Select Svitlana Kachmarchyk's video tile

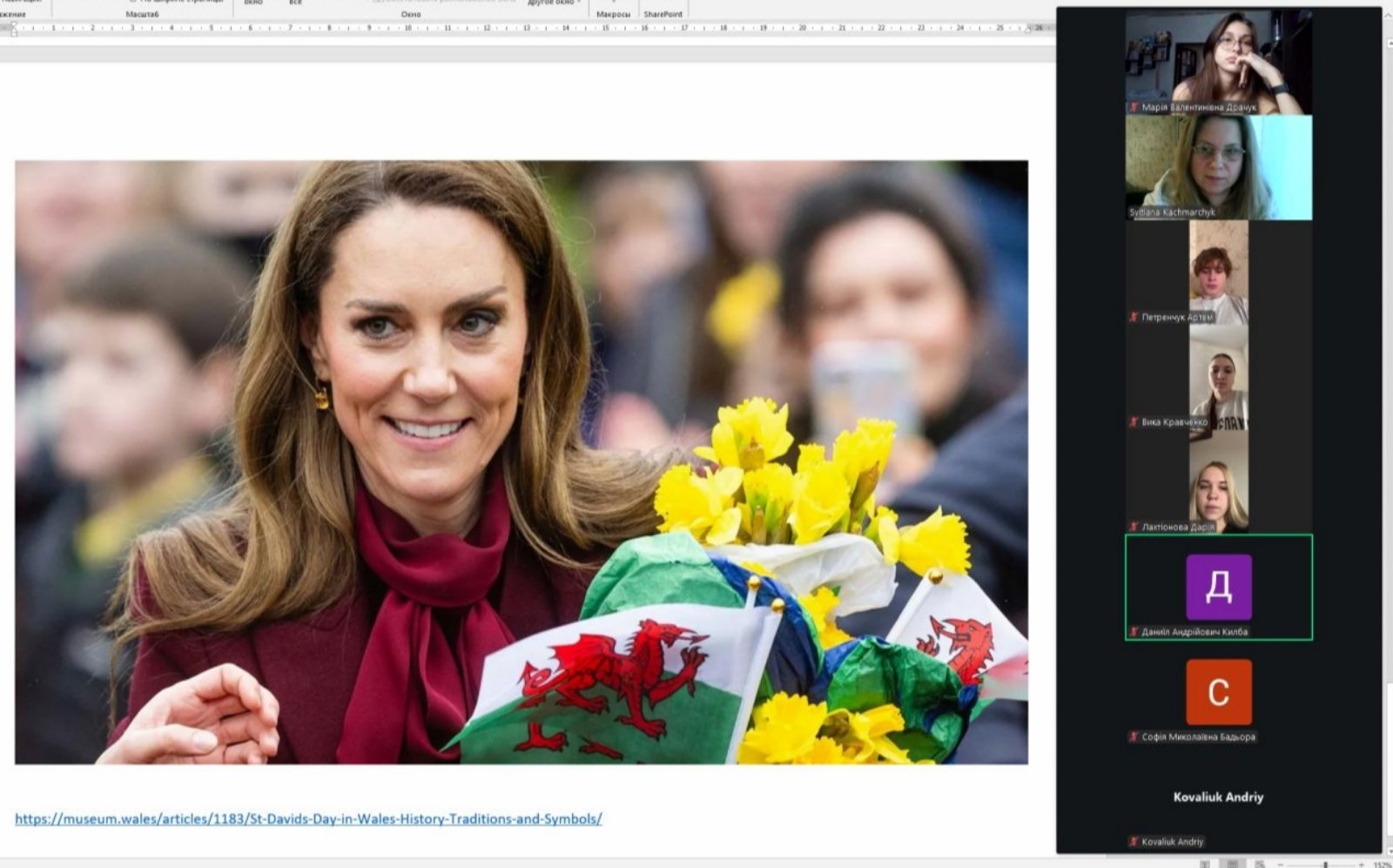(1219, 167)
